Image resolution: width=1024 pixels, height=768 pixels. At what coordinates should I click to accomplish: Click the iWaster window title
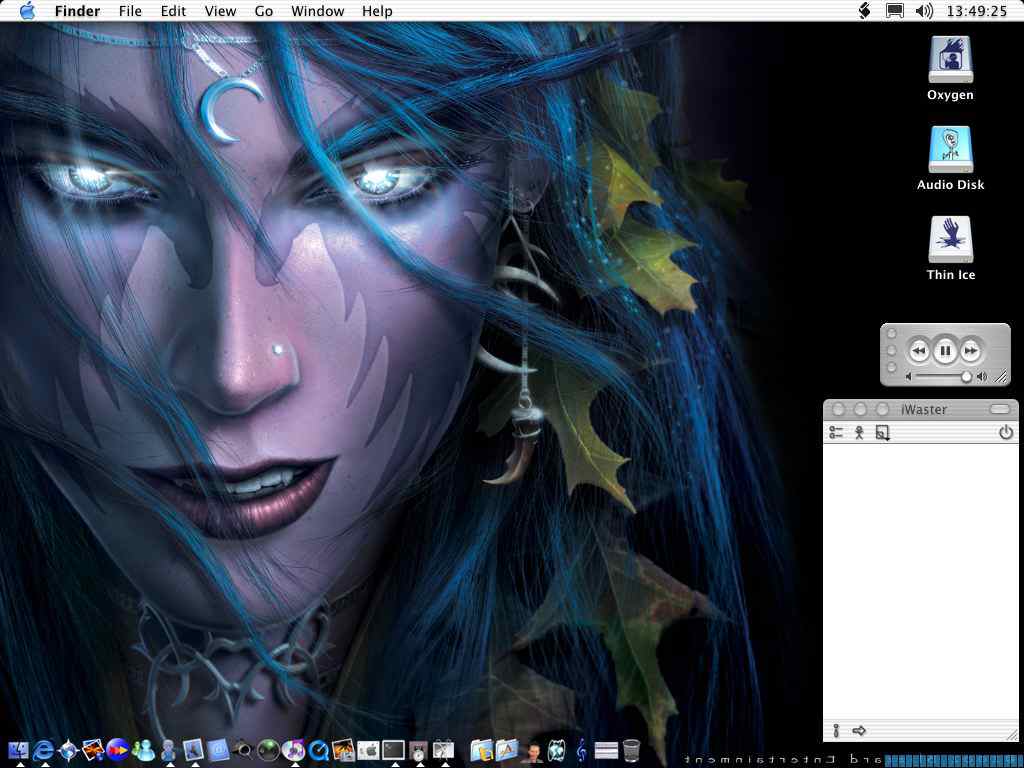point(923,409)
